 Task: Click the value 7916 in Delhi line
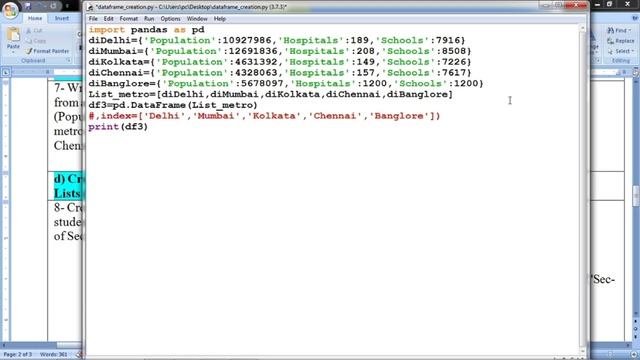pos(448,40)
